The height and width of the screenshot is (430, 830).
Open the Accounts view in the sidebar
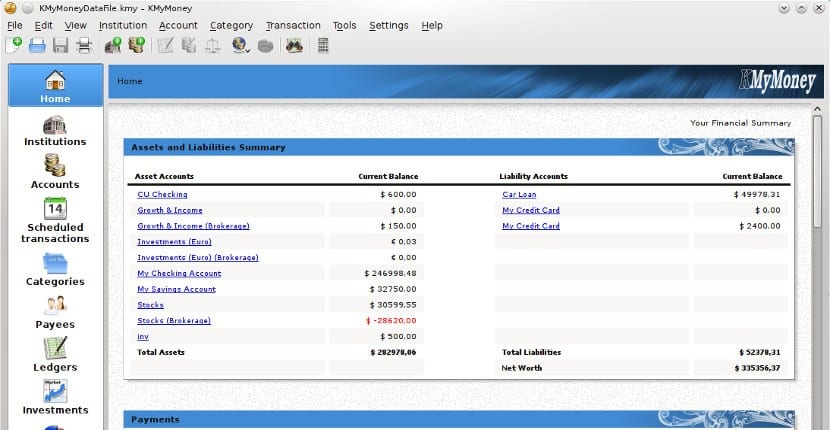coord(55,172)
